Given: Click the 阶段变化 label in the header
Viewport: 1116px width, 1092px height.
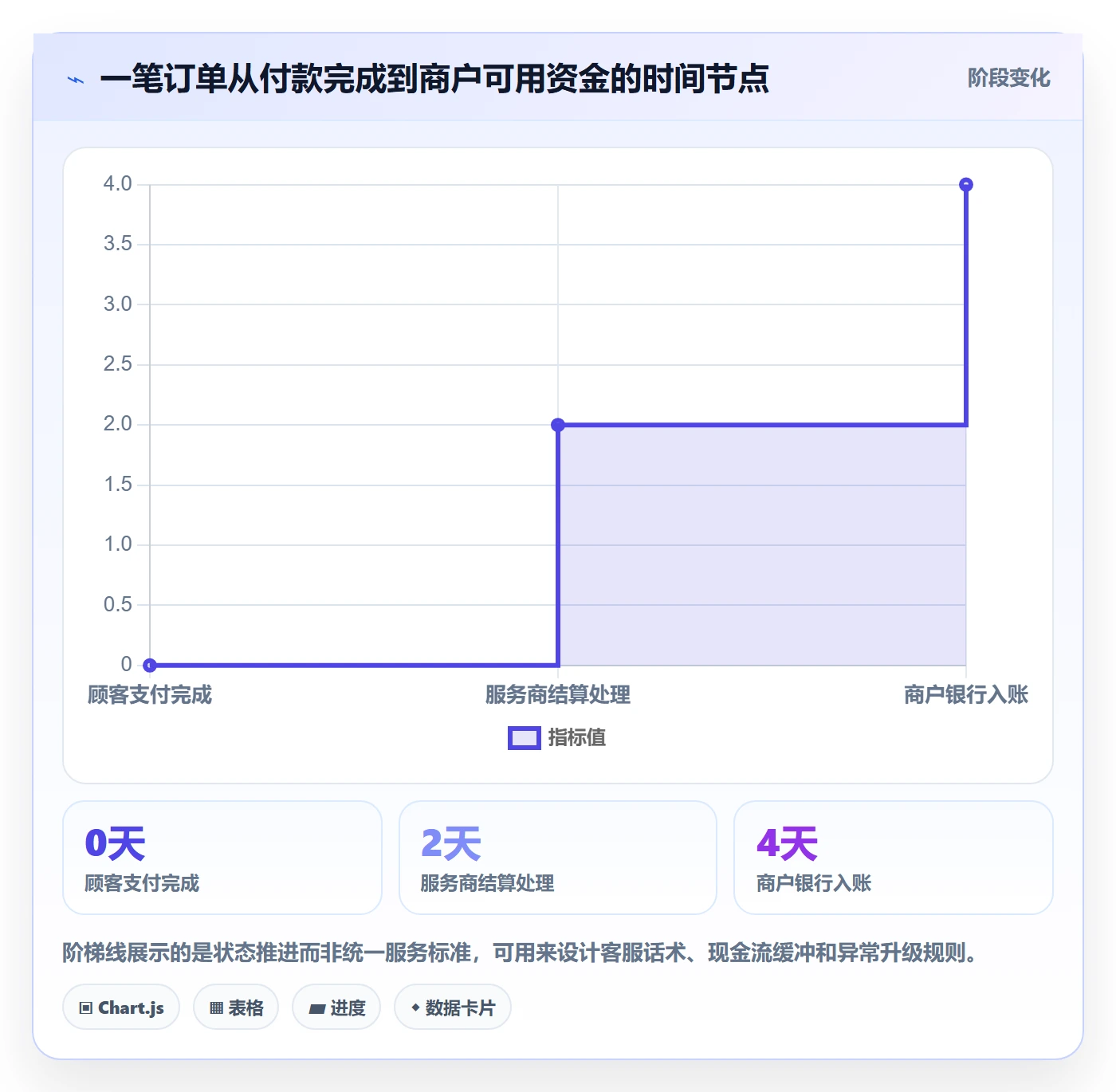Looking at the screenshot, I should pos(1008,78).
